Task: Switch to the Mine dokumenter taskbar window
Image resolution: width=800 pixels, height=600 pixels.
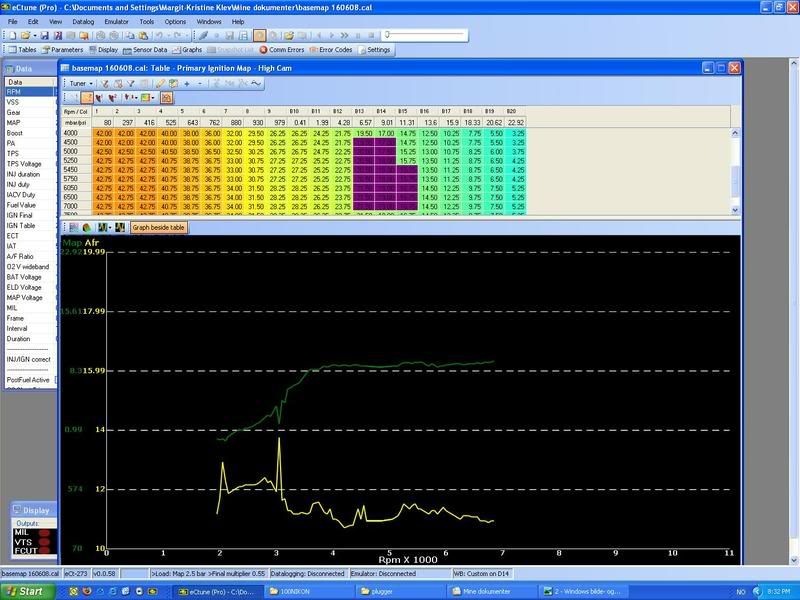Action: coord(491,591)
